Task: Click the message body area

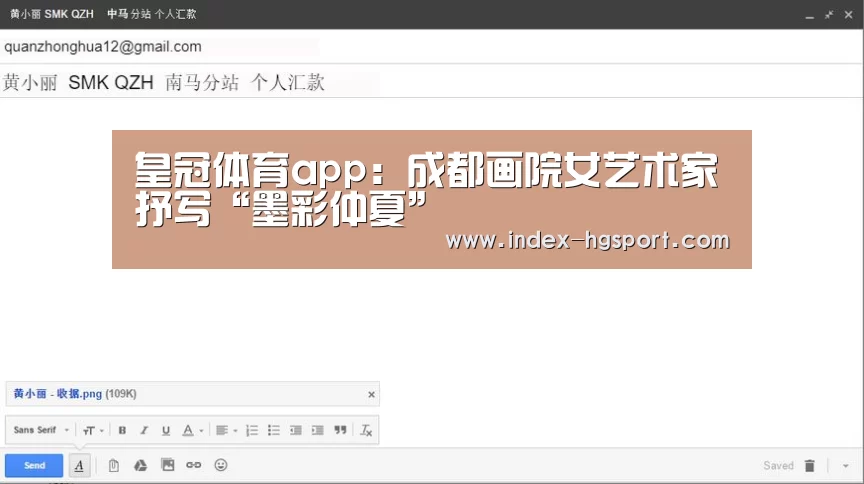Action: (x=432, y=237)
